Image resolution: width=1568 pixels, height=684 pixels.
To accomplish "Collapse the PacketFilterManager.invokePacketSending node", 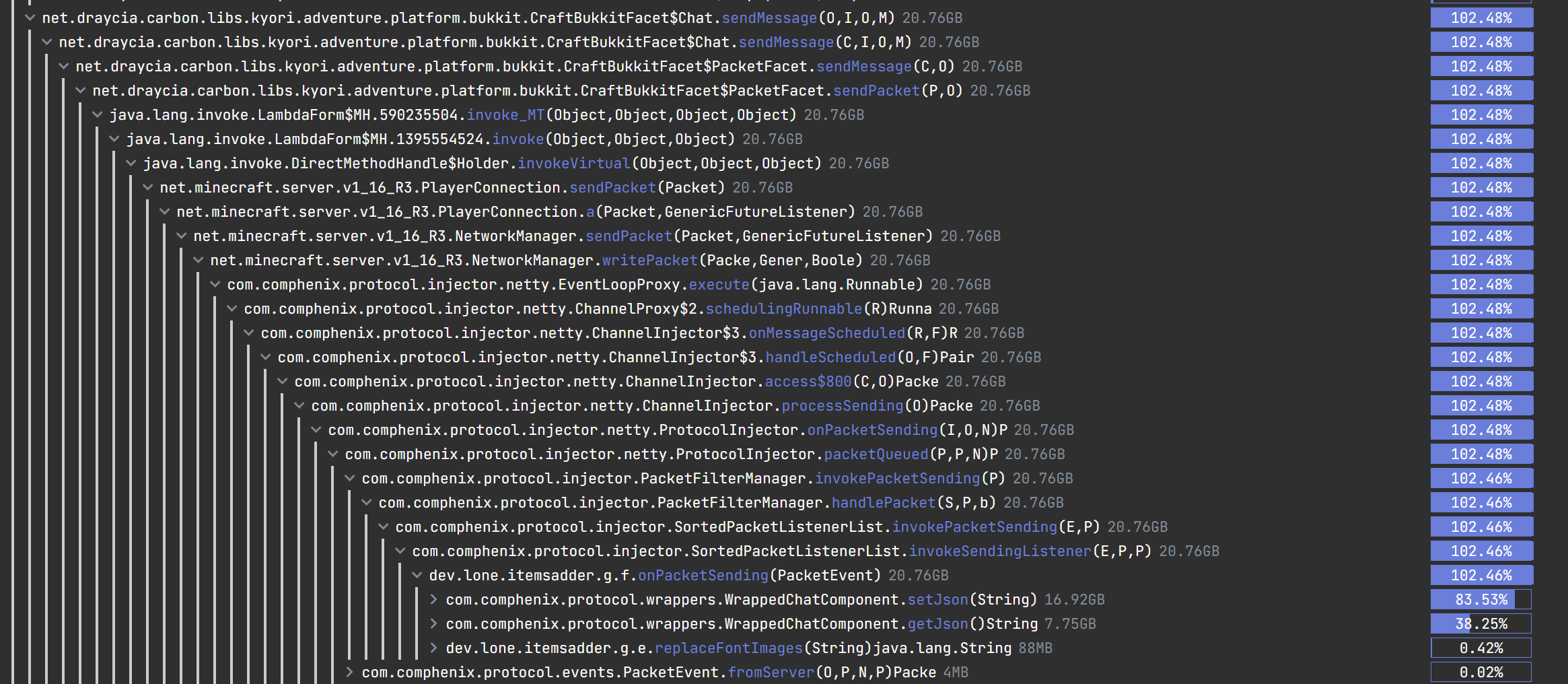I will click(x=349, y=478).
